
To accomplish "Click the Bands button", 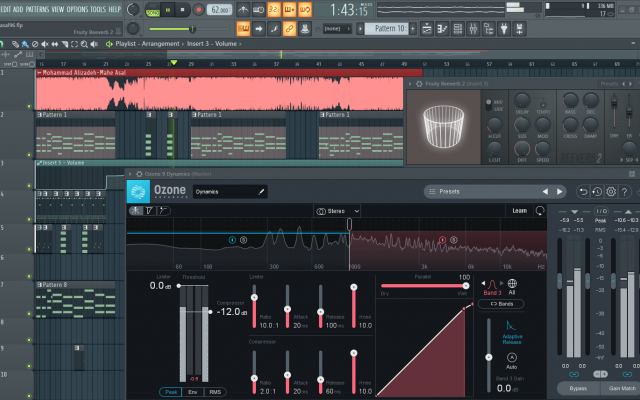I will coord(501,304).
